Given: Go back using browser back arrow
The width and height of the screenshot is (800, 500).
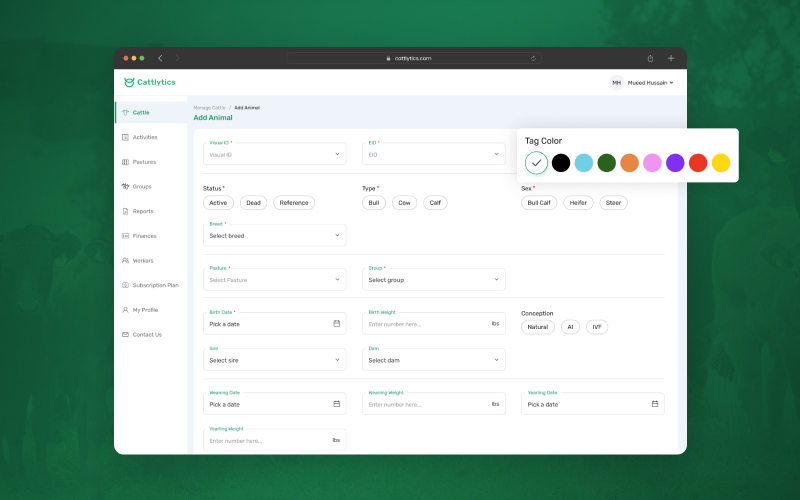Looking at the screenshot, I should [161, 59].
